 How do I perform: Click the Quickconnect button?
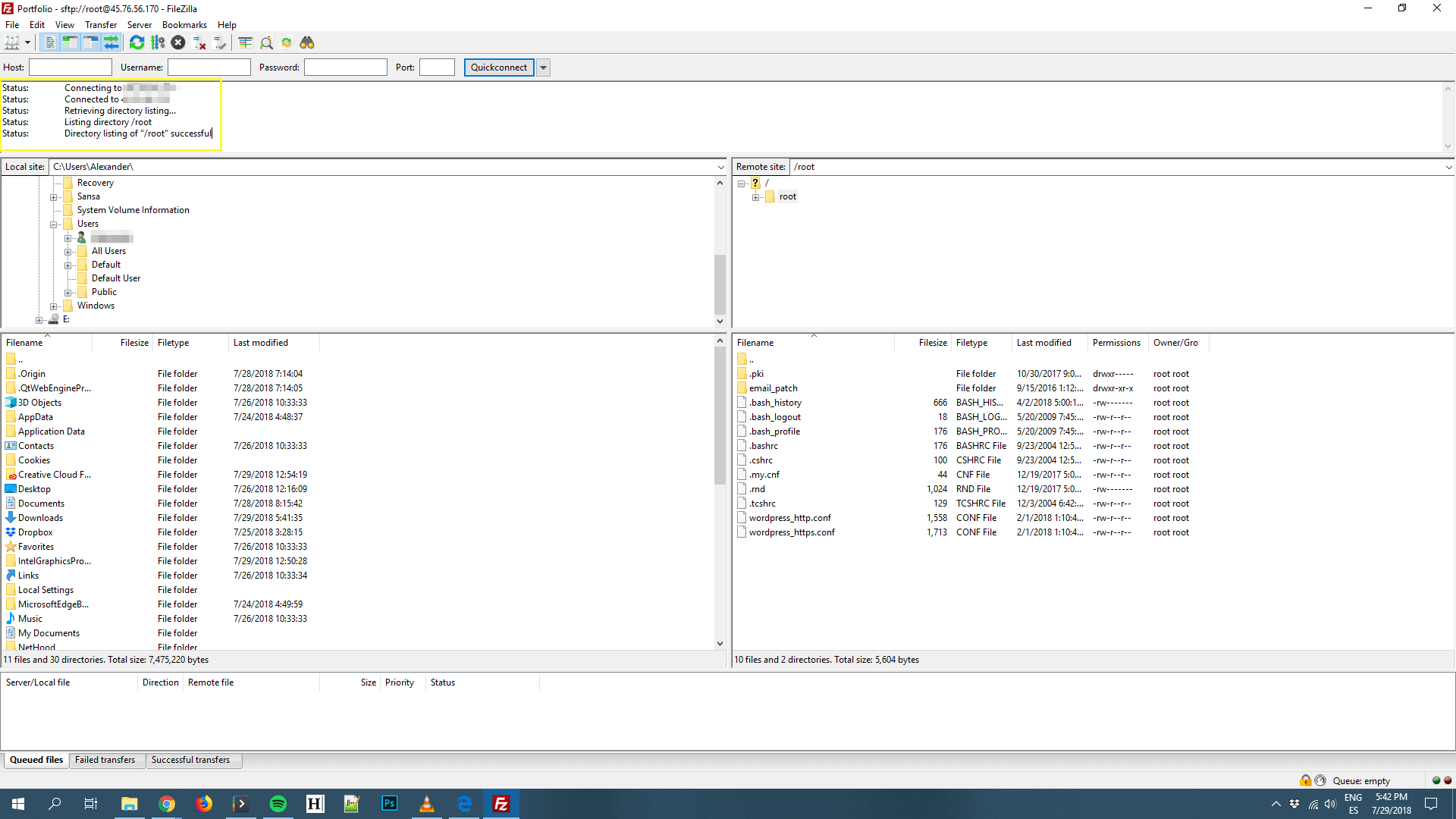pos(498,66)
